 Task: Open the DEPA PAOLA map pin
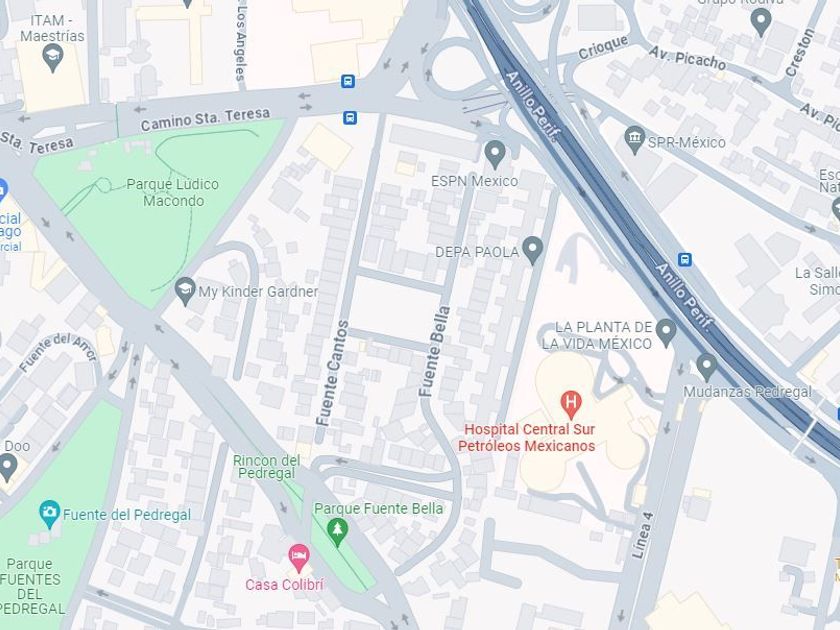(x=532, y=250)
